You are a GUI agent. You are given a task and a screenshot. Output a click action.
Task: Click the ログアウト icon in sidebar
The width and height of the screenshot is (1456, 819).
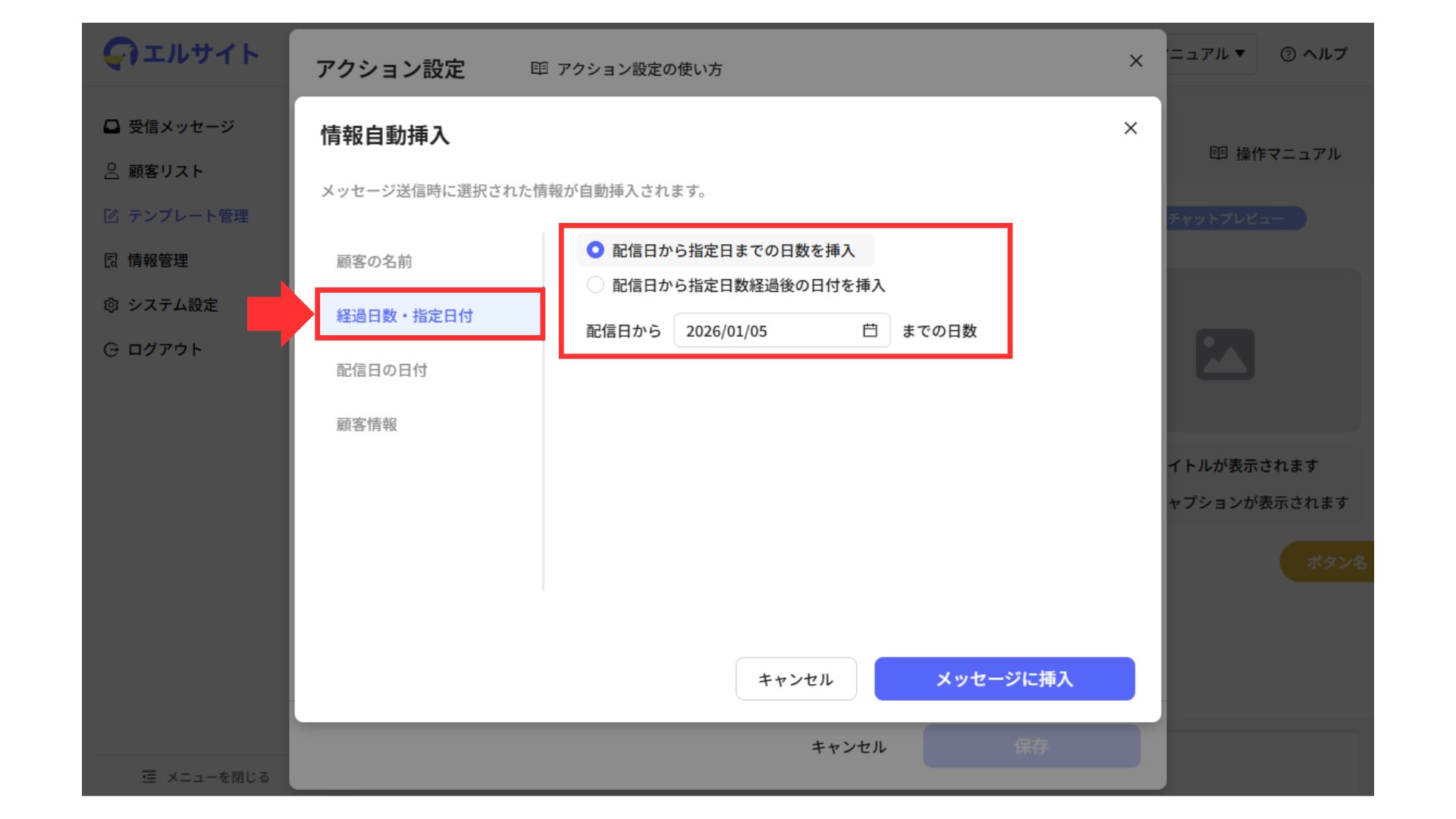coord(111,350)
